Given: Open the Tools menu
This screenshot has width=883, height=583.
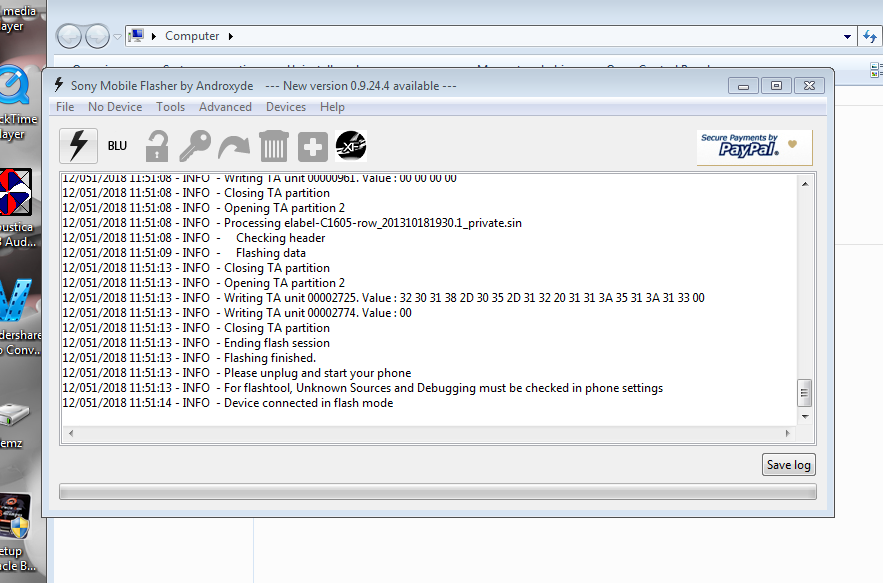Looking at the screenshot, I should point(171,107).
